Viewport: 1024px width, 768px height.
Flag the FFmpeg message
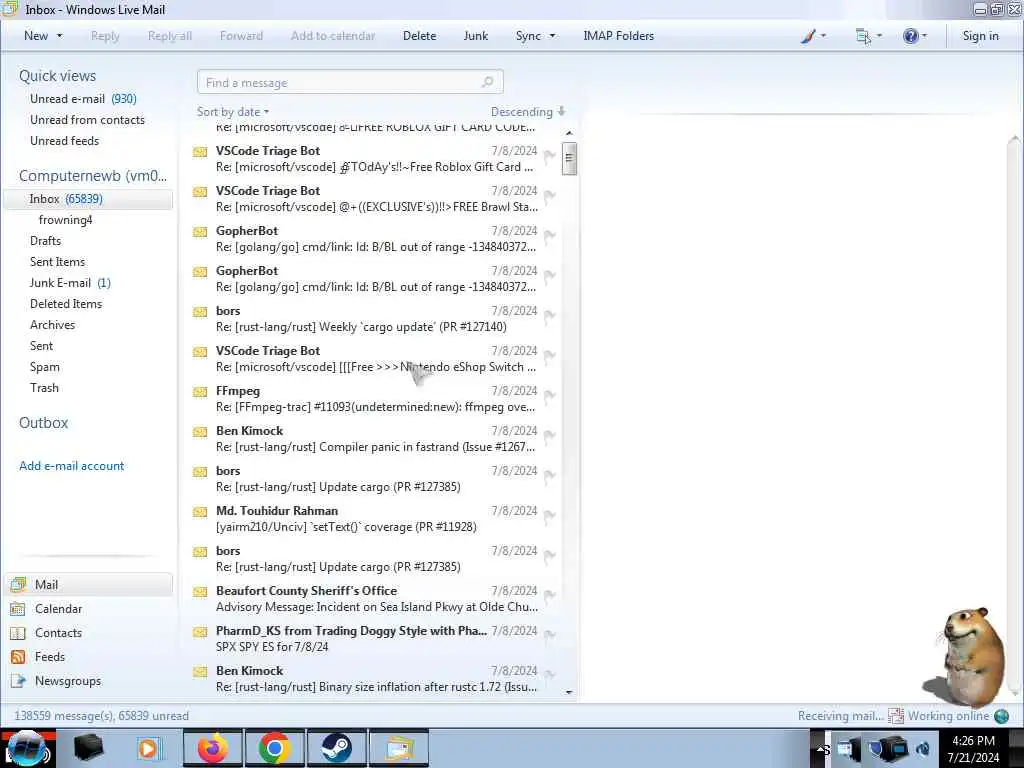click(550, 396)
